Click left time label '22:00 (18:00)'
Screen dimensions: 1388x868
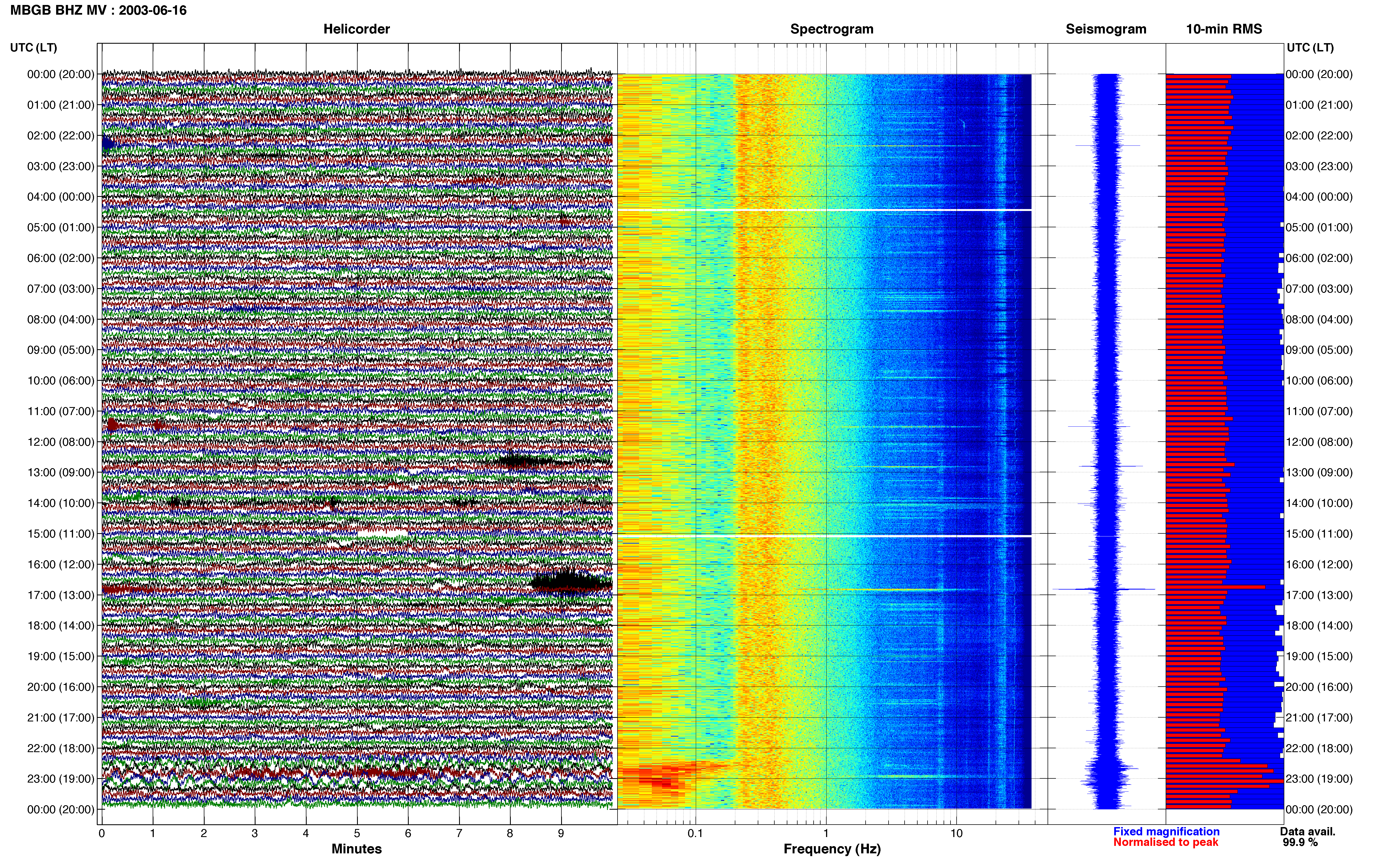pyautogui.click(x=61, y=748)
